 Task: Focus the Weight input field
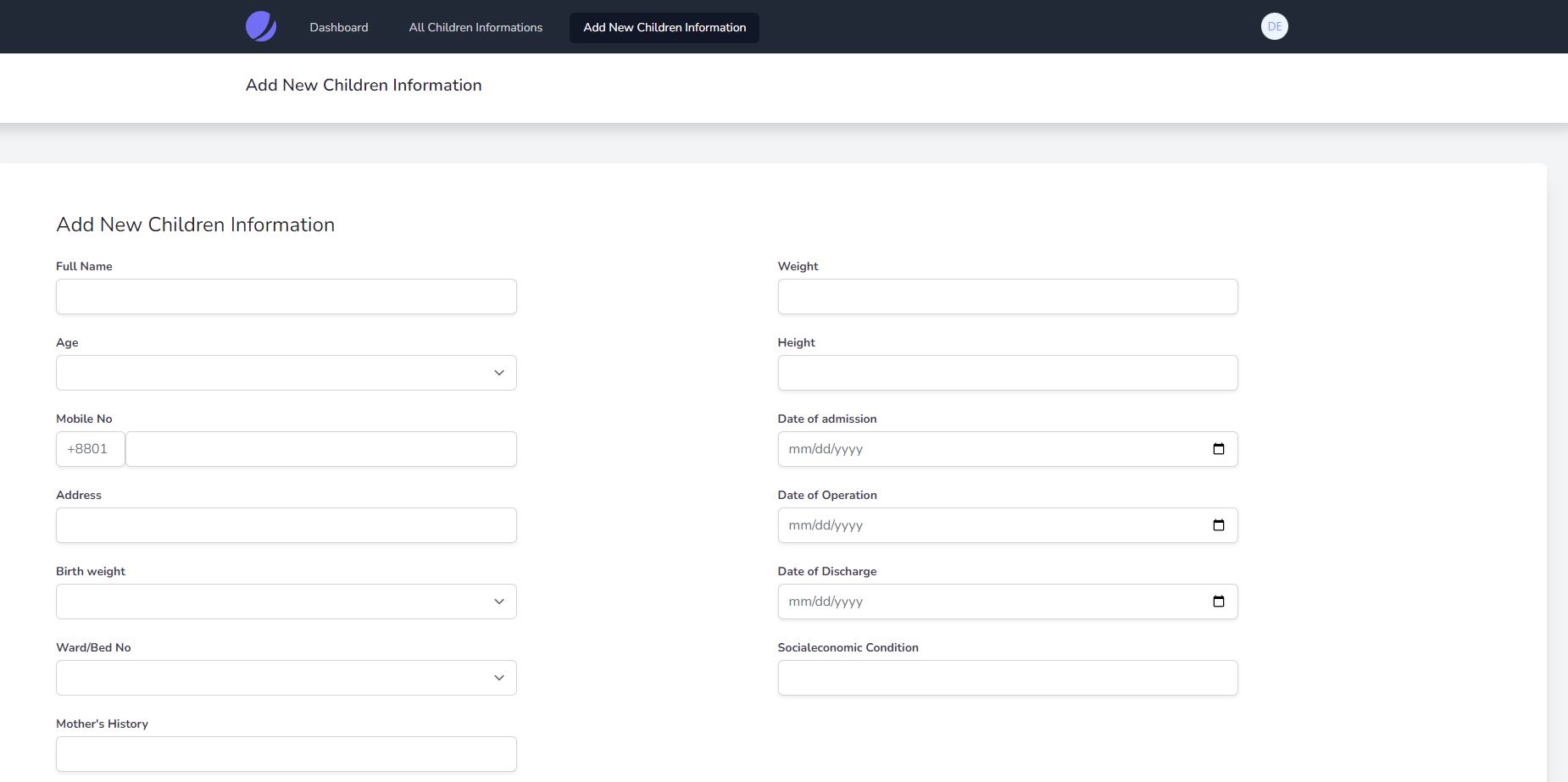[1007, 297]
